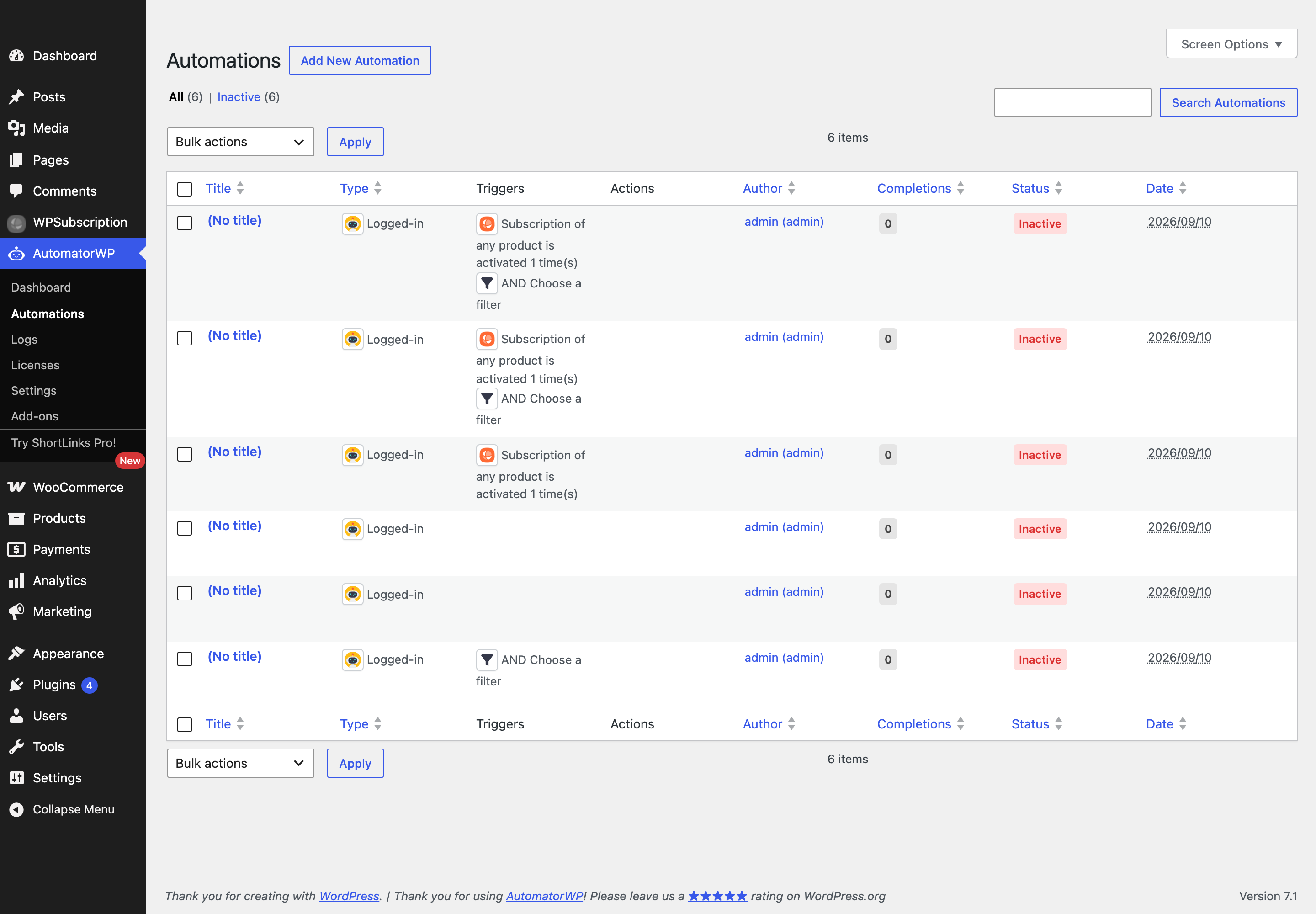Open the Licenses submenu item
1316x914 pixels.
coord(35,365)
